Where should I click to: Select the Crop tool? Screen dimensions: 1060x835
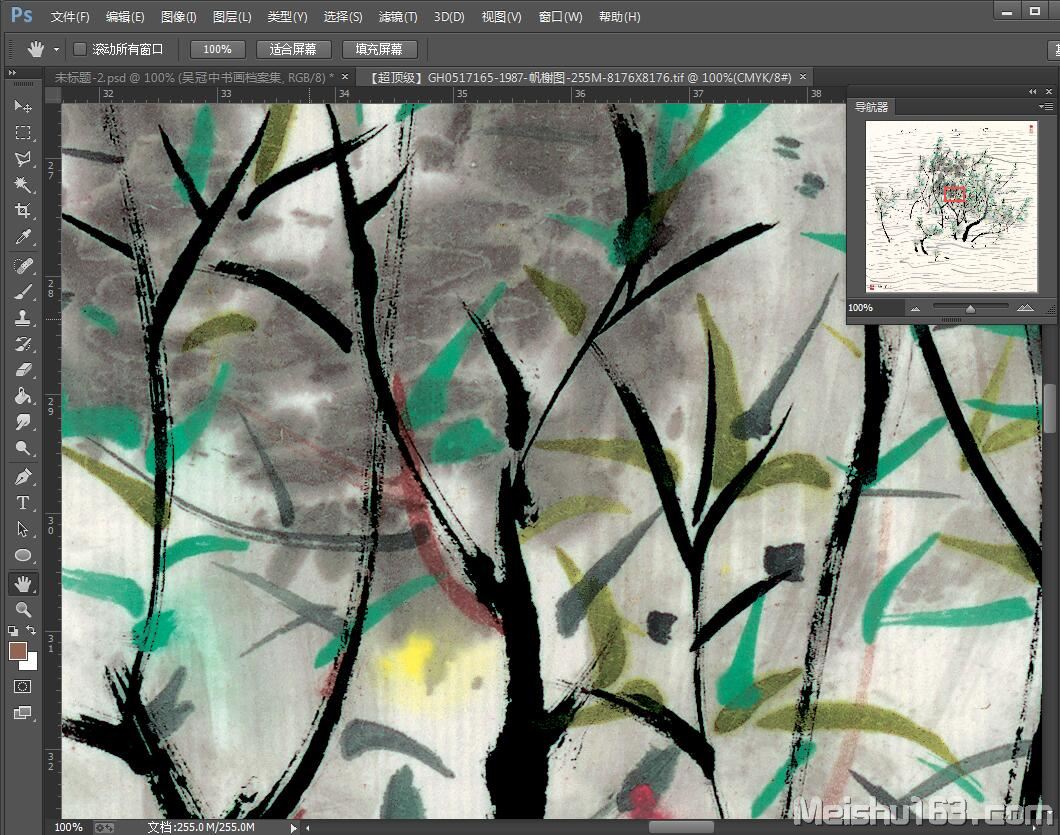tap(23, 211)
